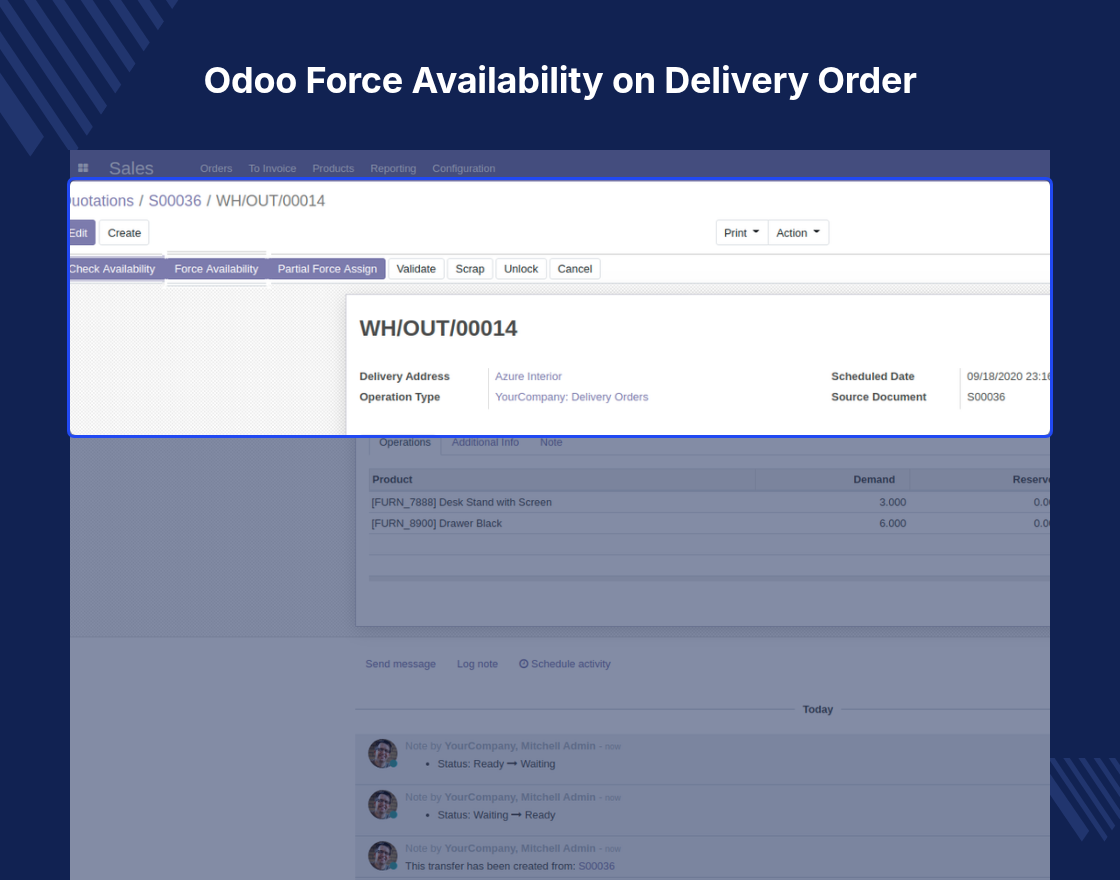
Task: Select the Additional Info tab
Action: [486, 442]
